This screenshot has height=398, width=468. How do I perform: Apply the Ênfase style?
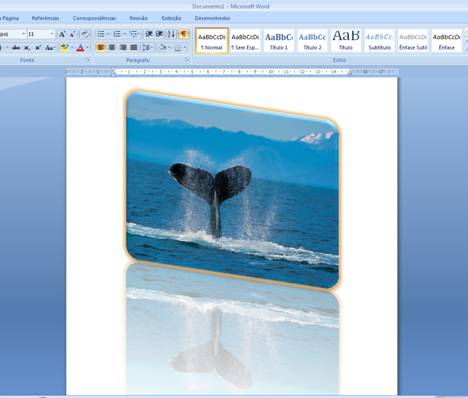[446, 41]
